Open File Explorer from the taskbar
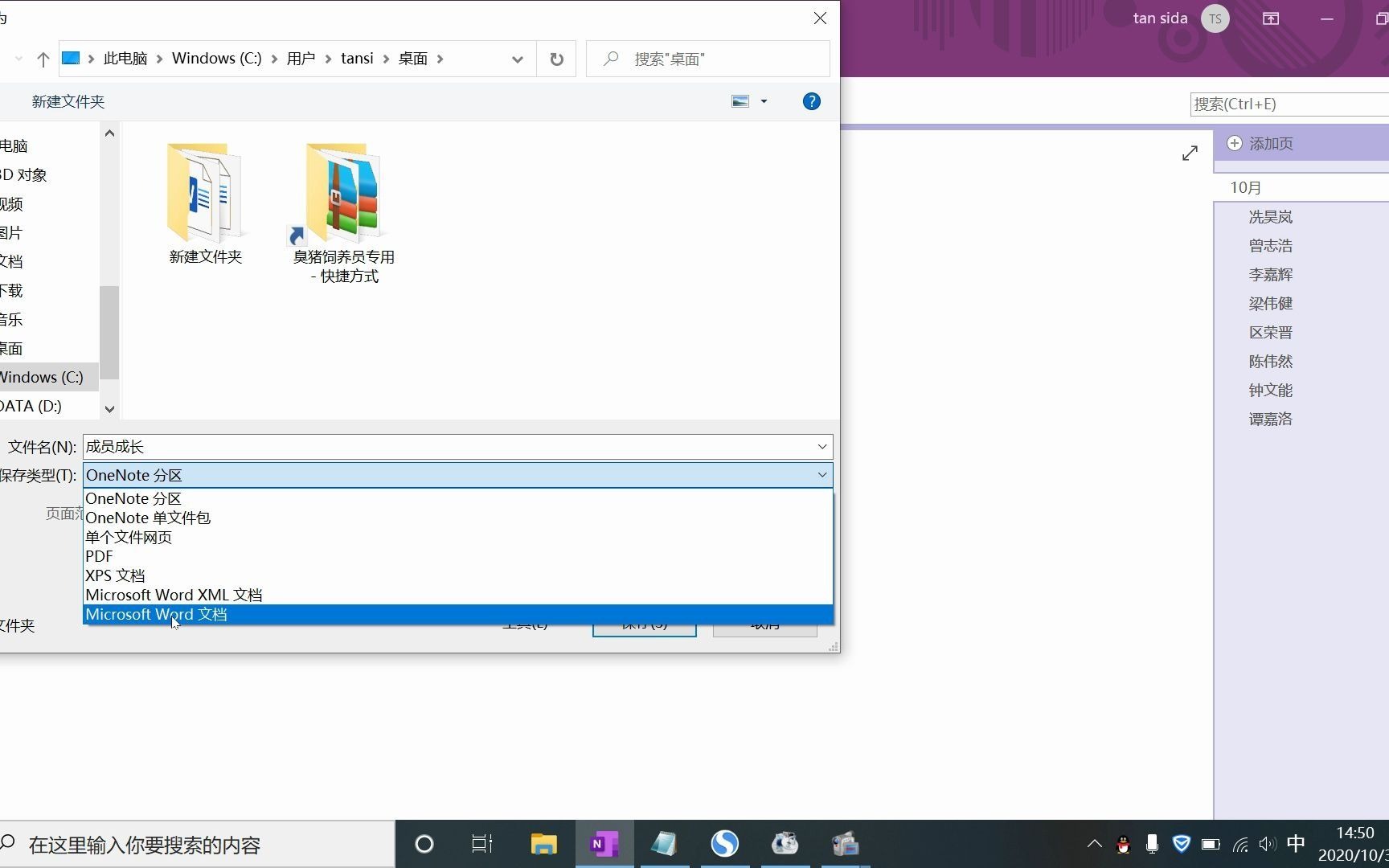 544,844
